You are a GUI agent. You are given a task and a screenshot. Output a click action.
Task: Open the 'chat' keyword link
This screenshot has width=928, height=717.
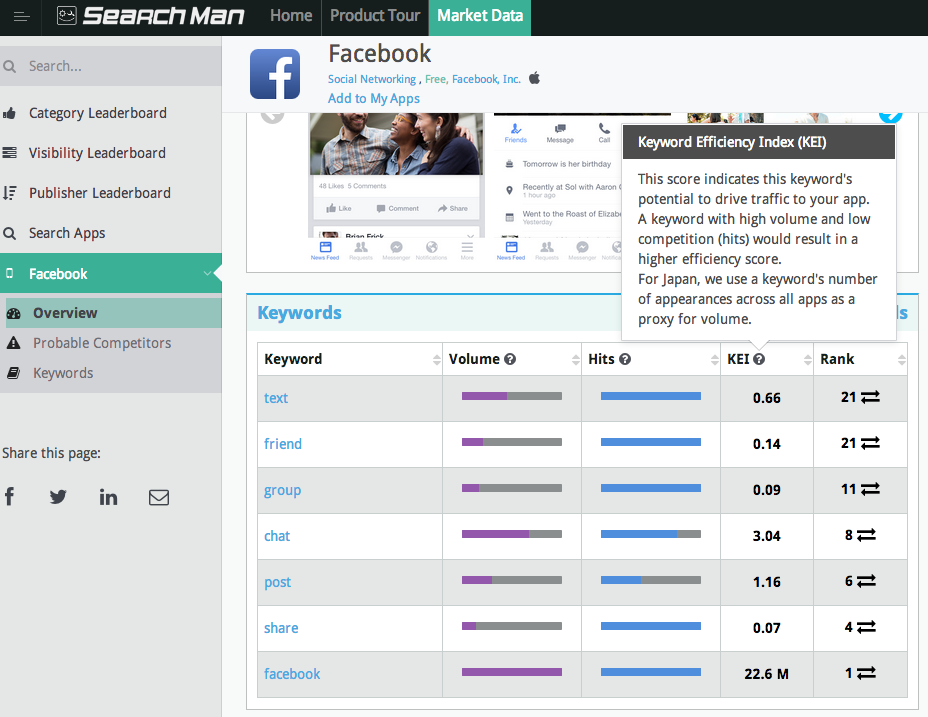pyautogui.click(x=277, y=536)
